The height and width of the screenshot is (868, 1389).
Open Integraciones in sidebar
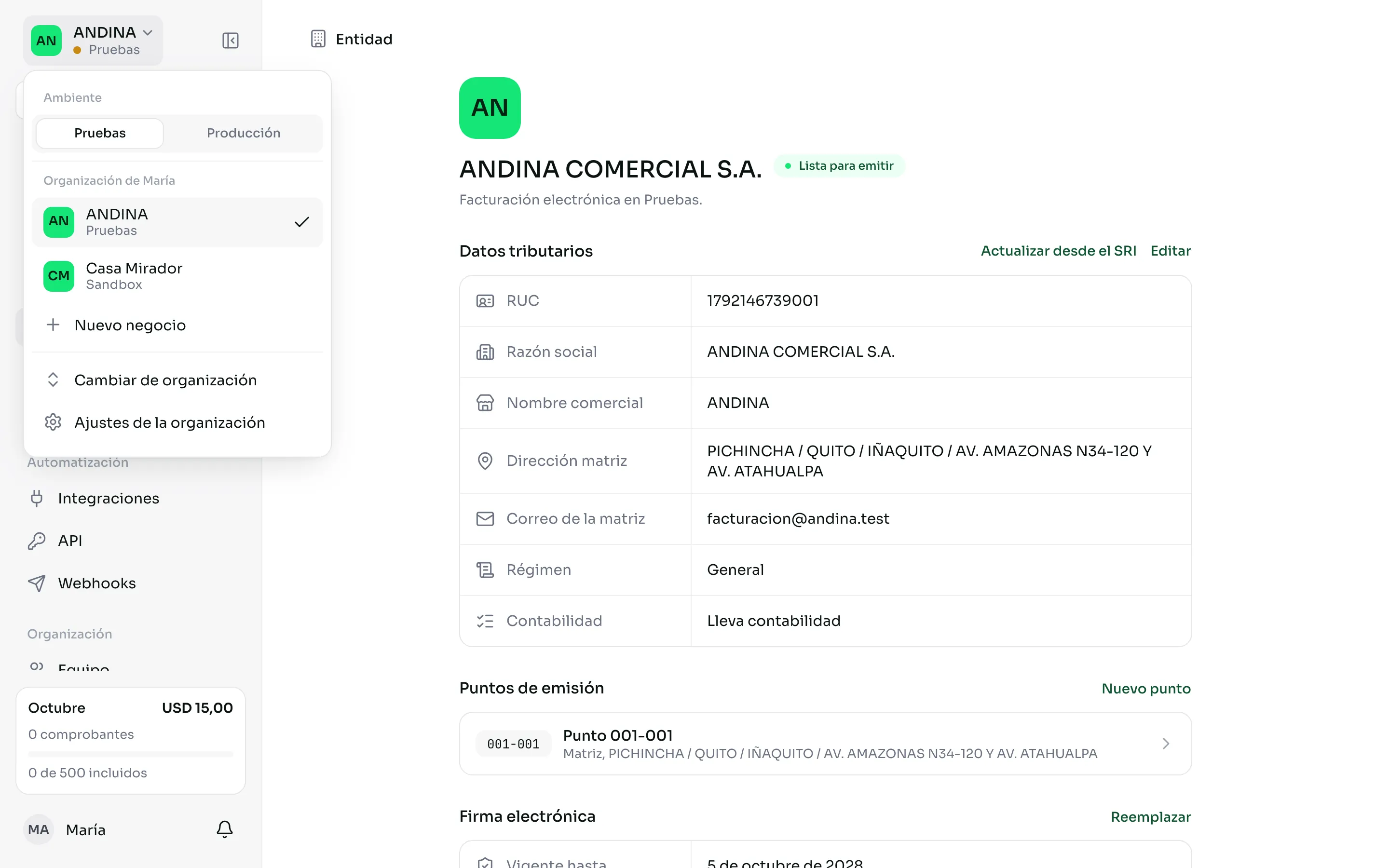(x=131, y=498)
